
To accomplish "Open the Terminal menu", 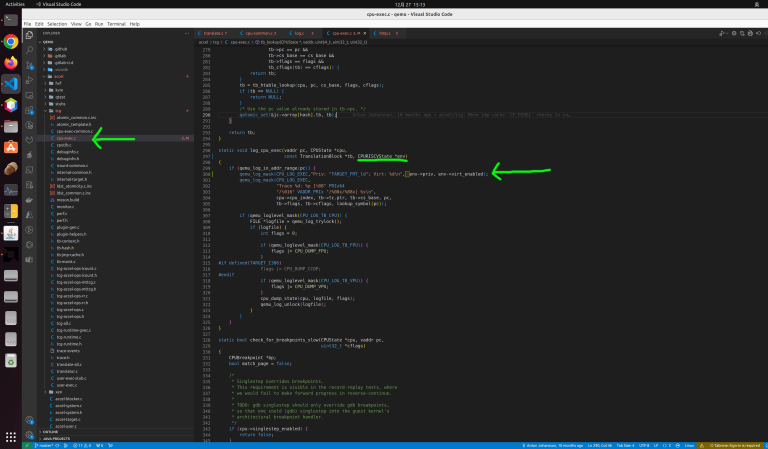I will tap(117, 24).
